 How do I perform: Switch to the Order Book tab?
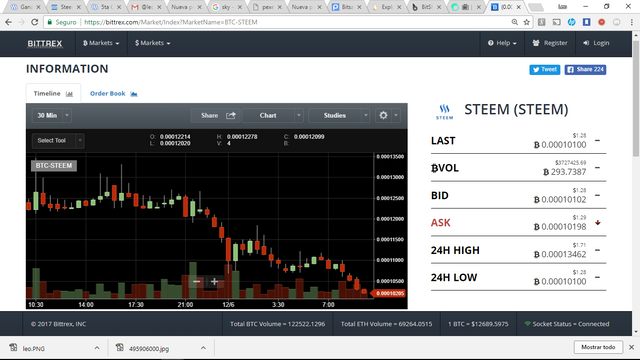(x=113, y=93)
